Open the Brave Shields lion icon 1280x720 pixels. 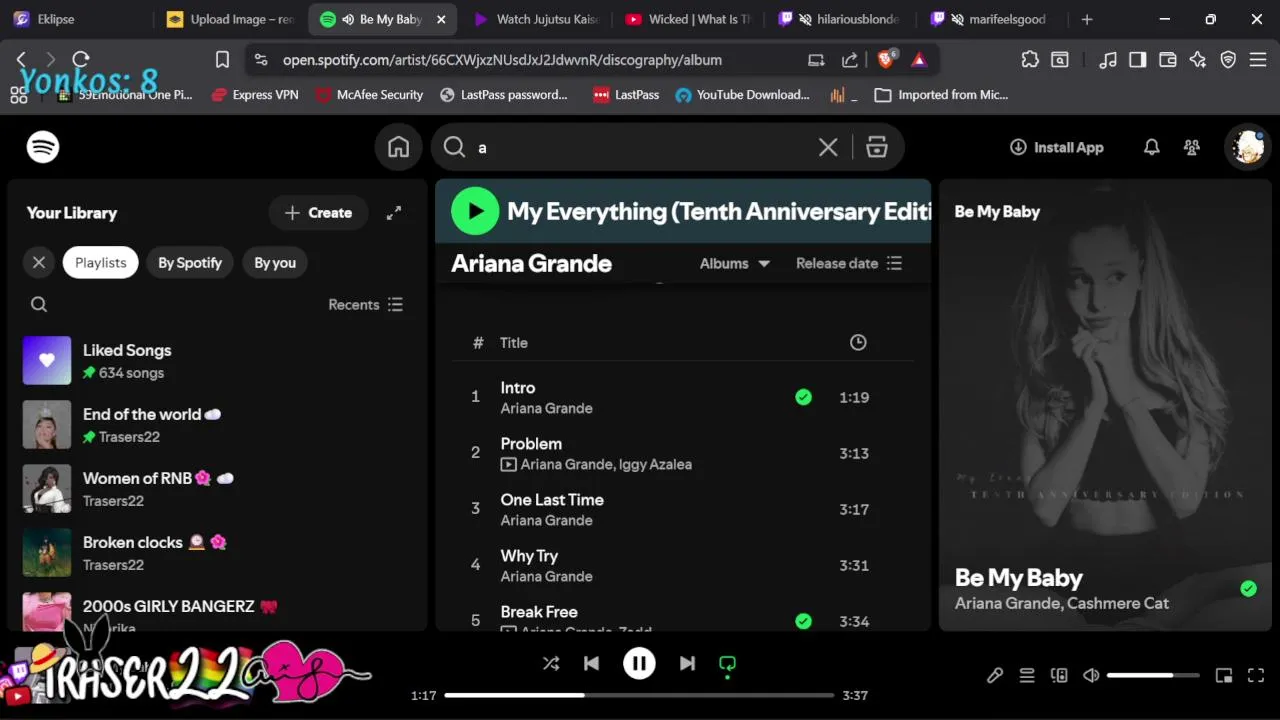886,59
